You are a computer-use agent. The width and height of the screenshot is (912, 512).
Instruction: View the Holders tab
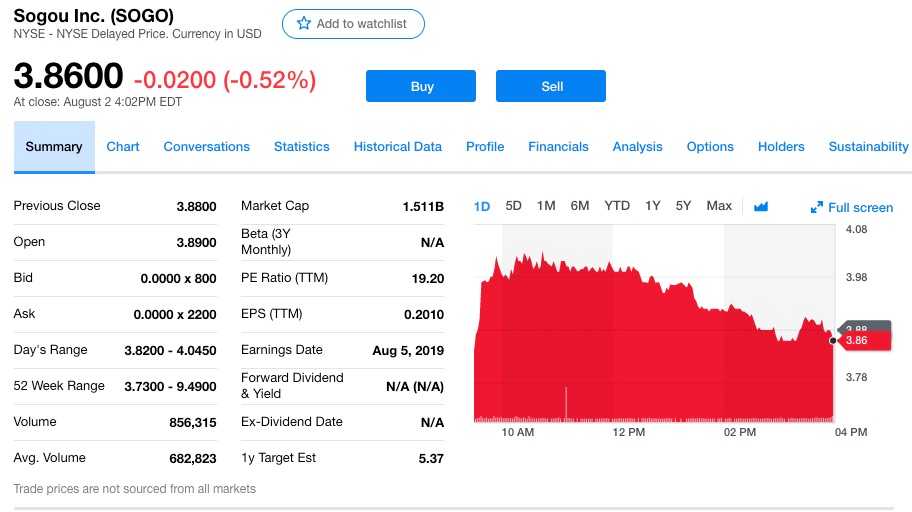point(781,147)
